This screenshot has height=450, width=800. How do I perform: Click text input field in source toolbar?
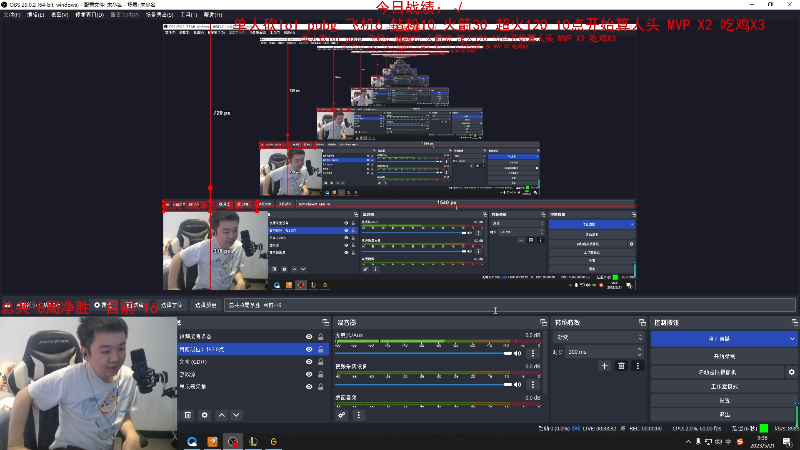[510, 305]
